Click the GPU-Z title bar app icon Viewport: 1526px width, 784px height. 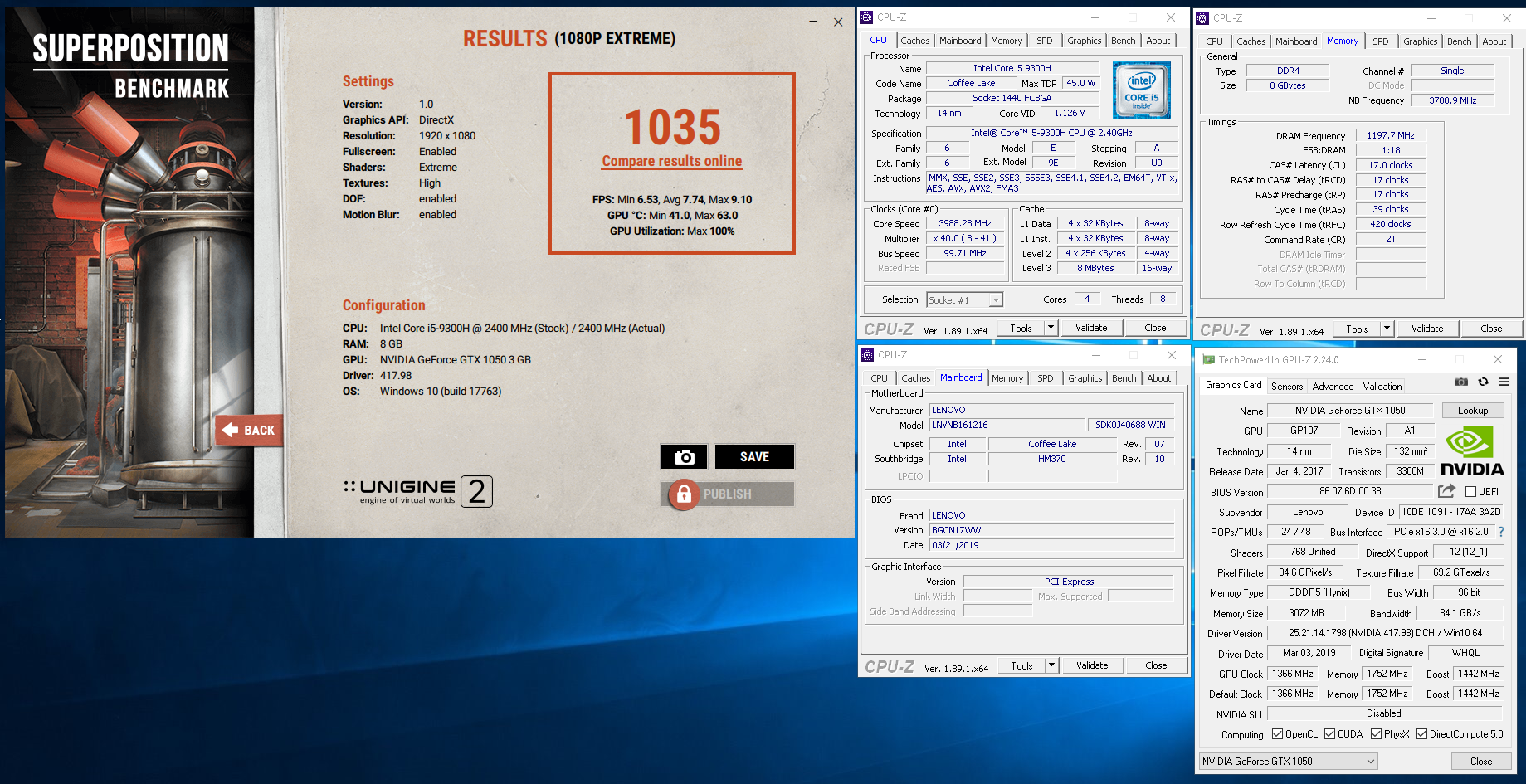pyautogui.click(x=1208, y=359)
